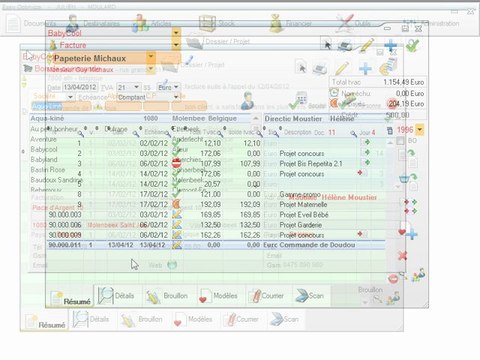
Task: Select Babyland in list
Action: click(x=44, y=159)
